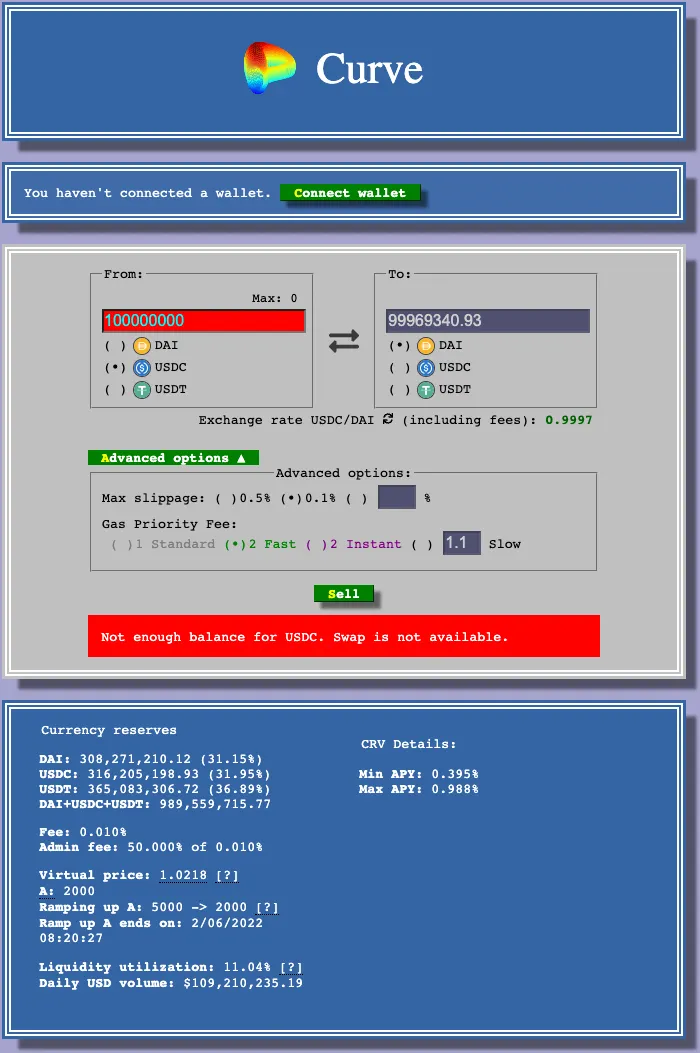Click the USDC coin icon under To
This screenshot has height=1053, width=700.
pyautogui.click(x=426, y=368)
